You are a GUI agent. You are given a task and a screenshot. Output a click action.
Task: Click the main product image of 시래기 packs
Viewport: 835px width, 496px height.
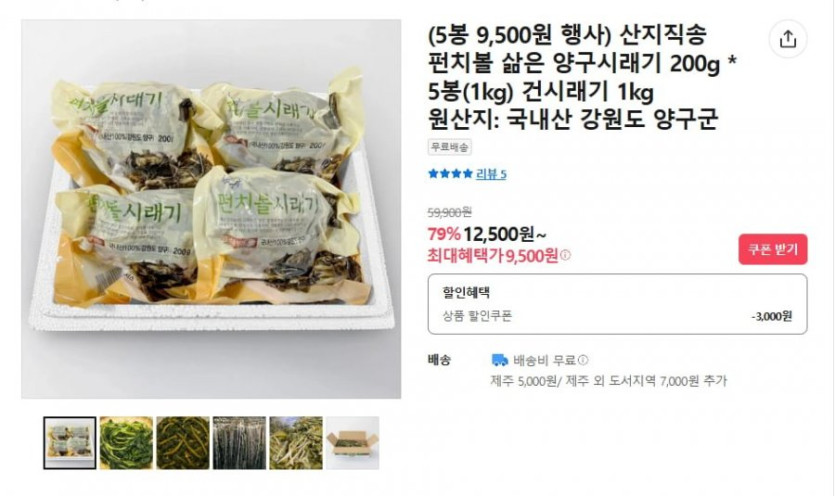coord(211,209)
